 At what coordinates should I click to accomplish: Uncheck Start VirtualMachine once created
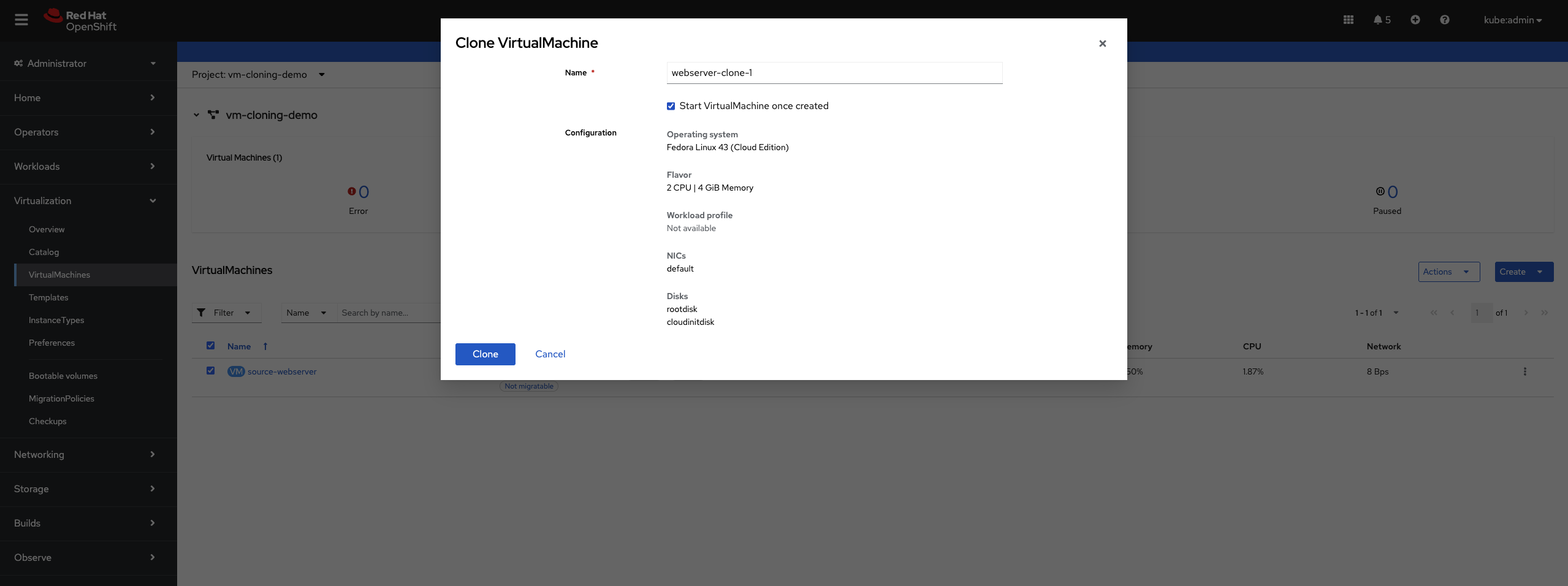671,105
